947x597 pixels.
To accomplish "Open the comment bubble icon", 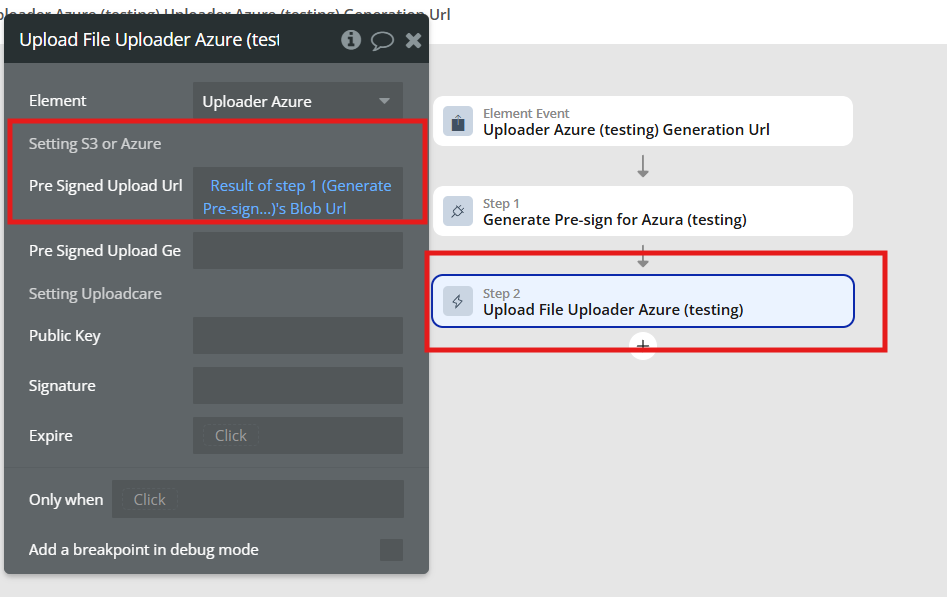I will pos(382,40).
